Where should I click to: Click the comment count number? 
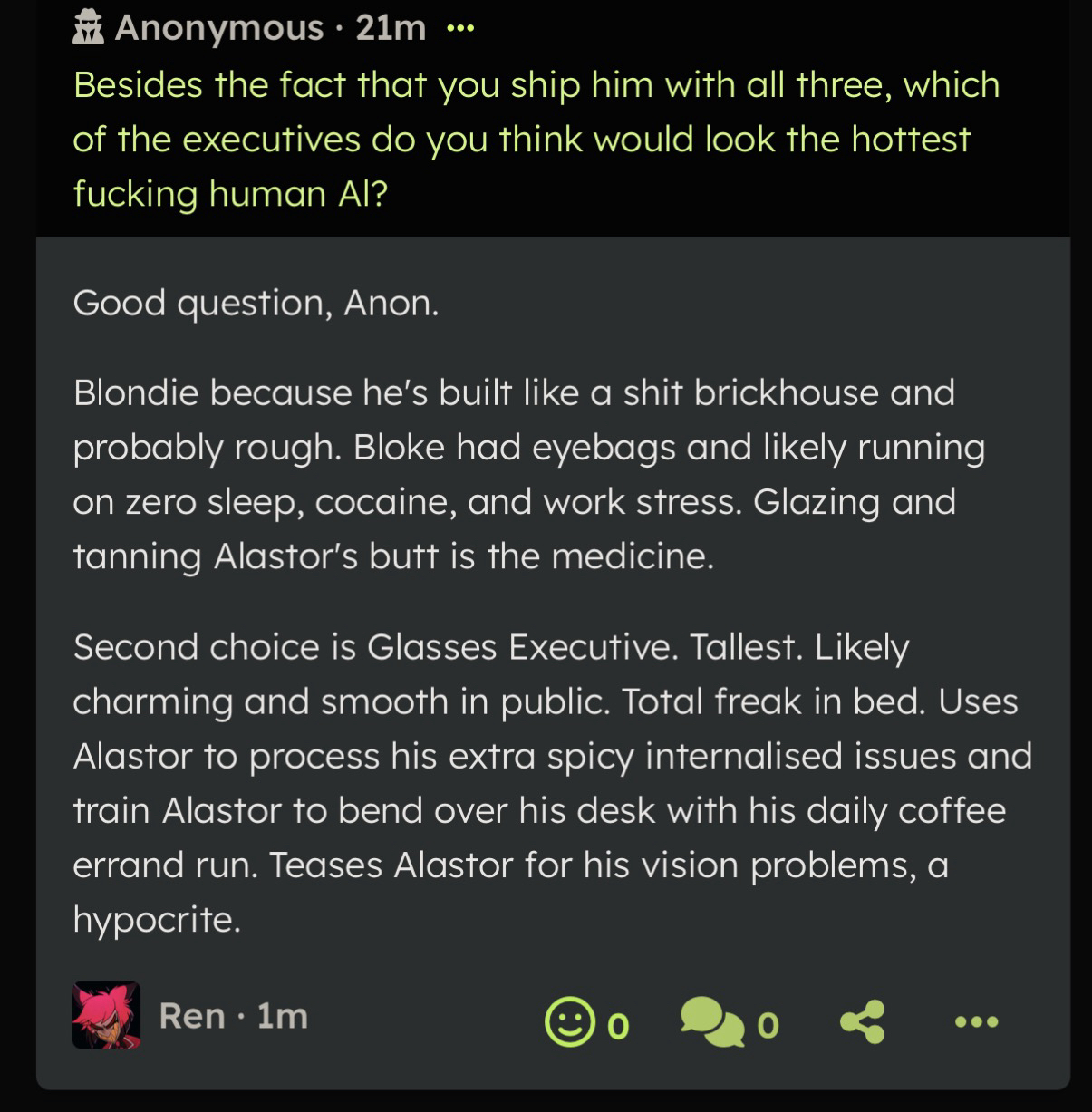point(768,1025)
